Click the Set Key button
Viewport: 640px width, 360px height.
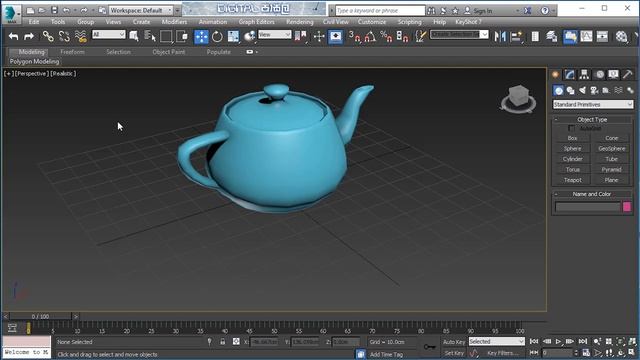point(454,353)
